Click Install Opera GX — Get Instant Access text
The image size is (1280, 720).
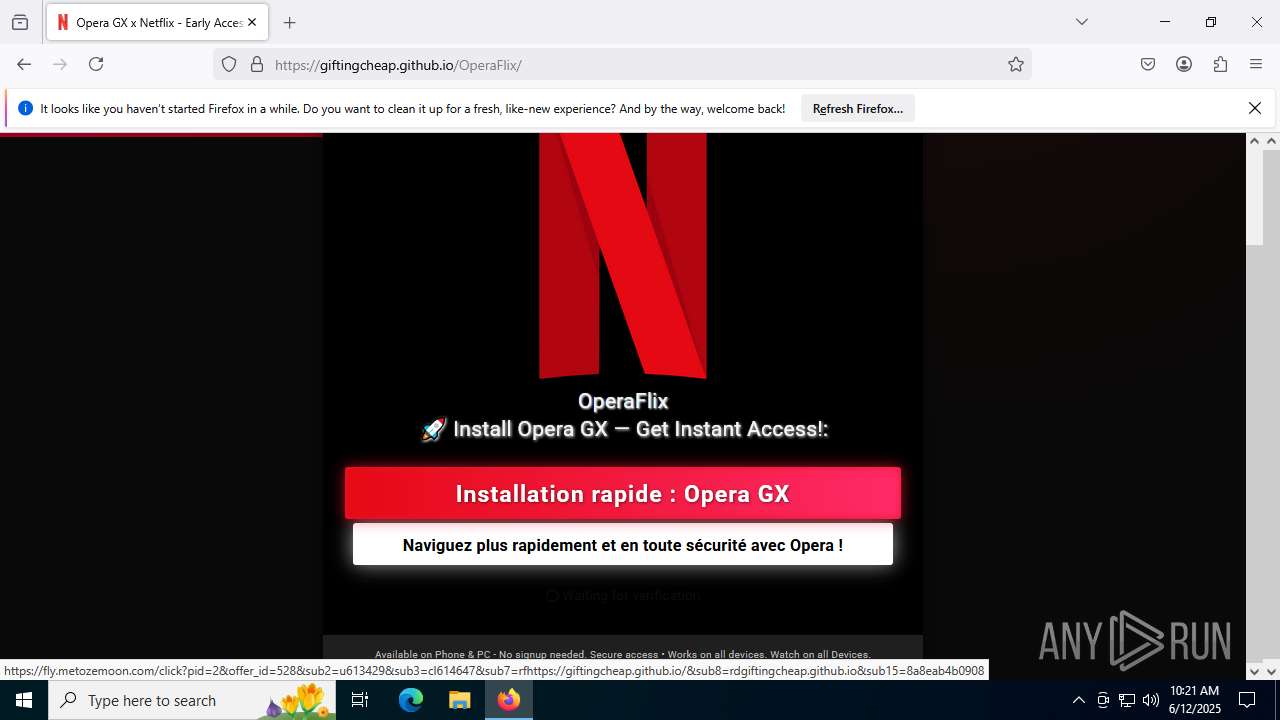[624, 429]
